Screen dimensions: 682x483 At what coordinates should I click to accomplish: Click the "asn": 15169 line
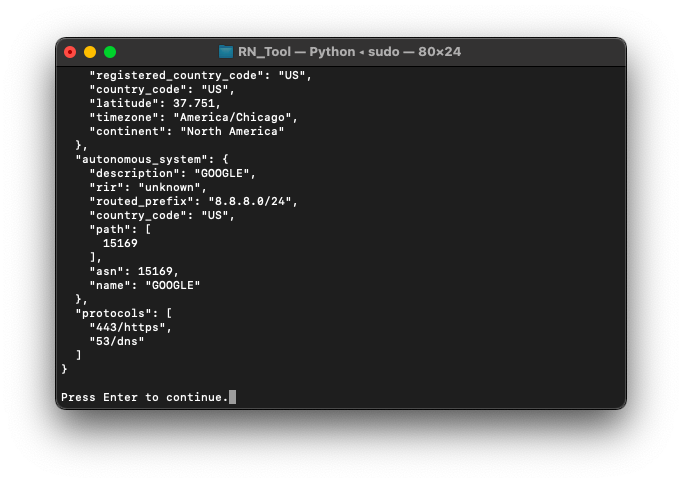(134, 272)
